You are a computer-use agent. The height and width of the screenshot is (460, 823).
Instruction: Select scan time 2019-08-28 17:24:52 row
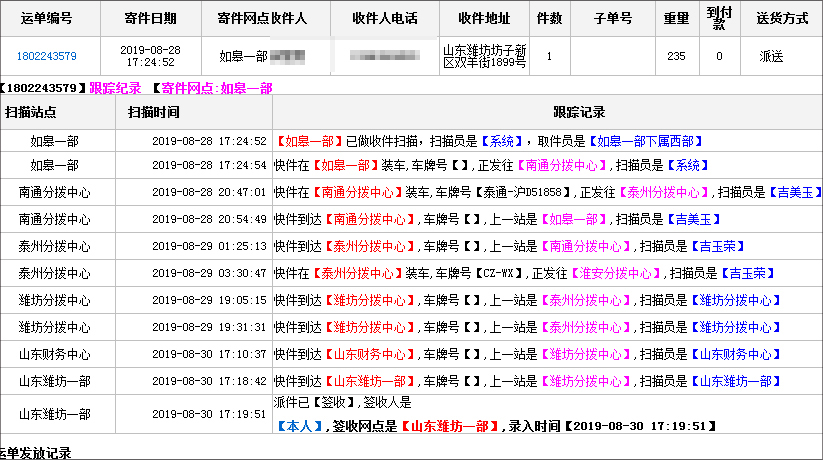pyautogui.click(x=209, y=141)
